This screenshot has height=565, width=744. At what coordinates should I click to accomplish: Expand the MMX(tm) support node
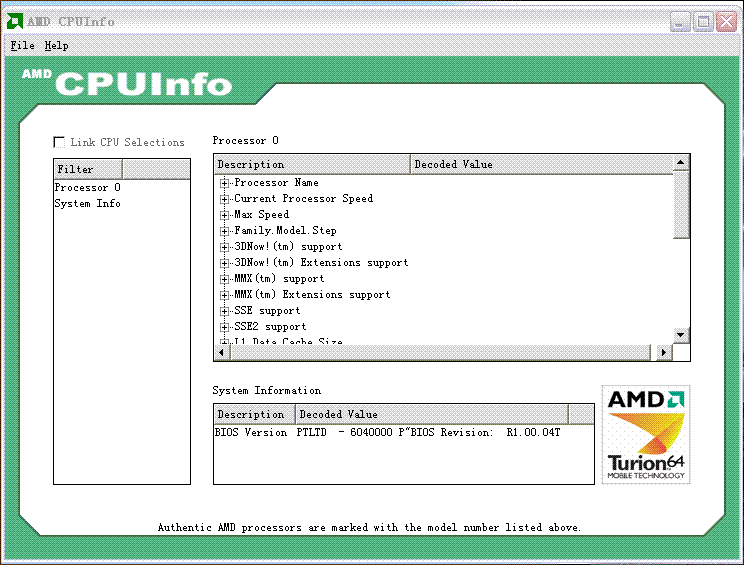point(224,279)
